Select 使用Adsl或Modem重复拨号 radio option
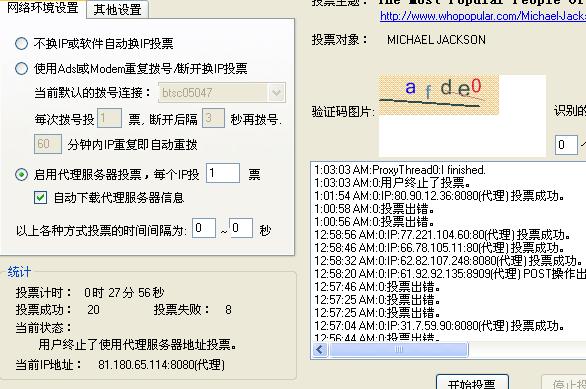Image resolution: width=586 pixels, height=389 pixels. pos(21,68)
